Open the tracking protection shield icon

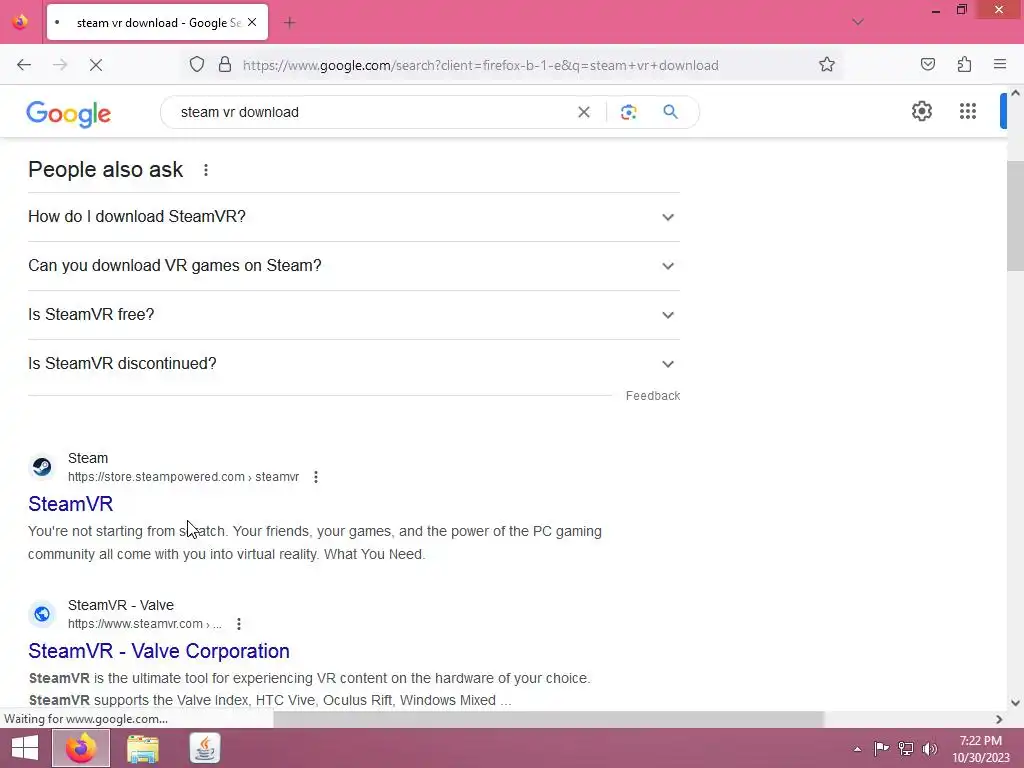[197, 65]
